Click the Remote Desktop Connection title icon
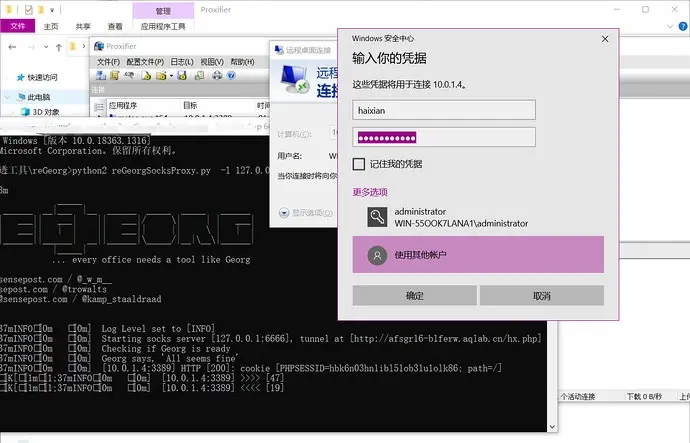Screen dimensions: 690x443 [279, 50]
